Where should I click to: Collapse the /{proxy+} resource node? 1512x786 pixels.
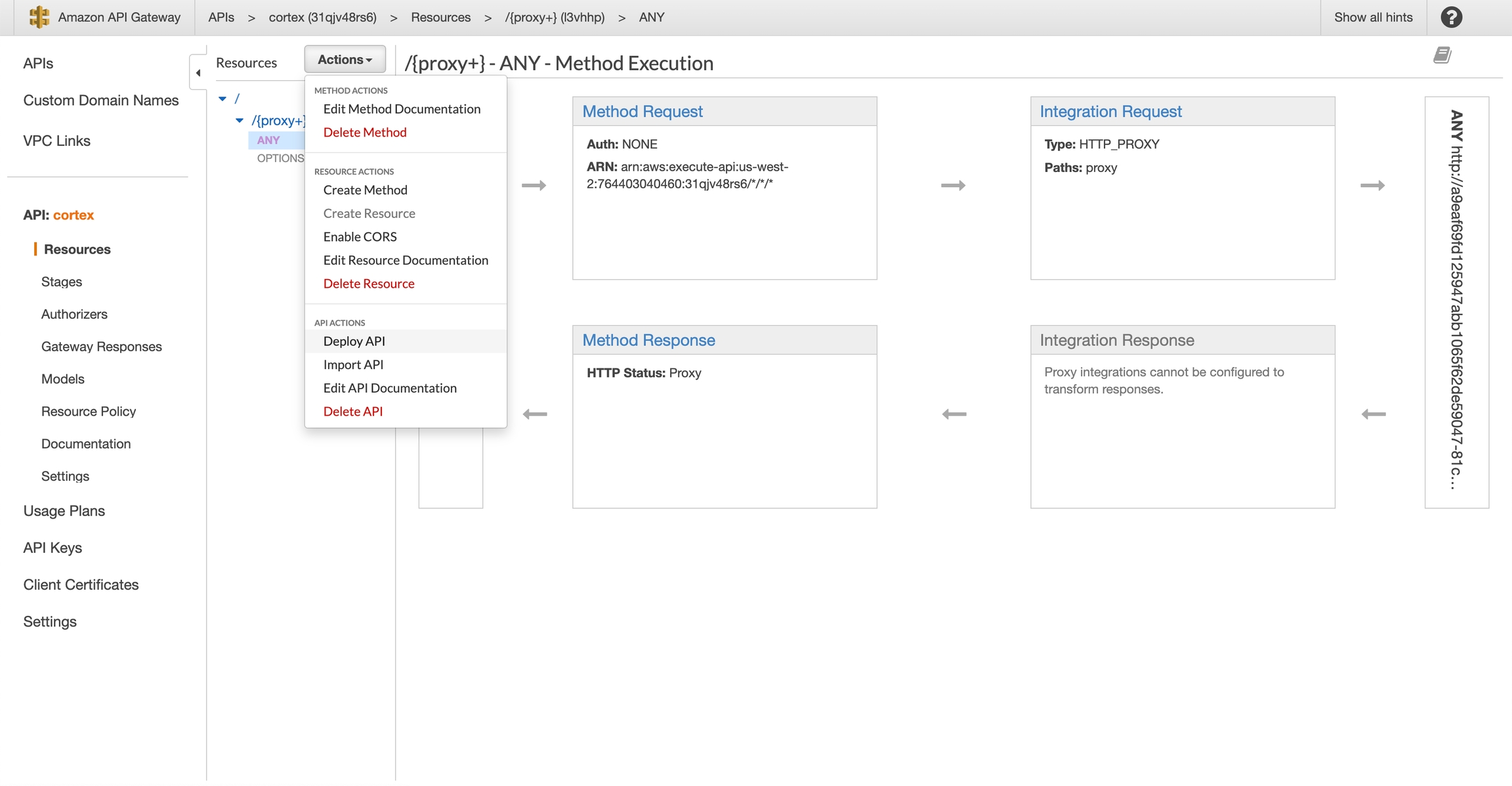coord(240,120)
